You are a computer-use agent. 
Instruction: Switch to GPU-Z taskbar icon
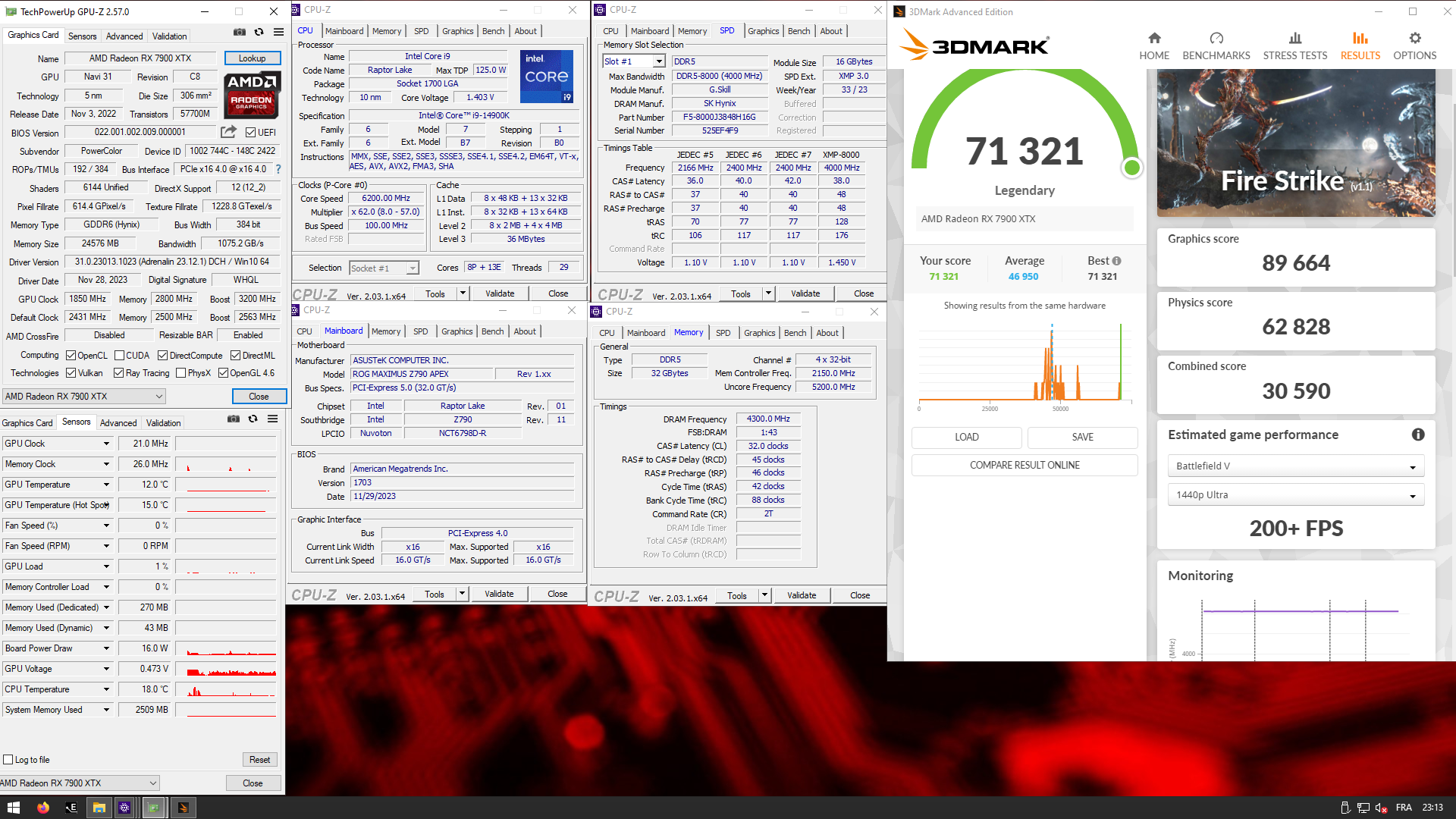tap(154, 808)
